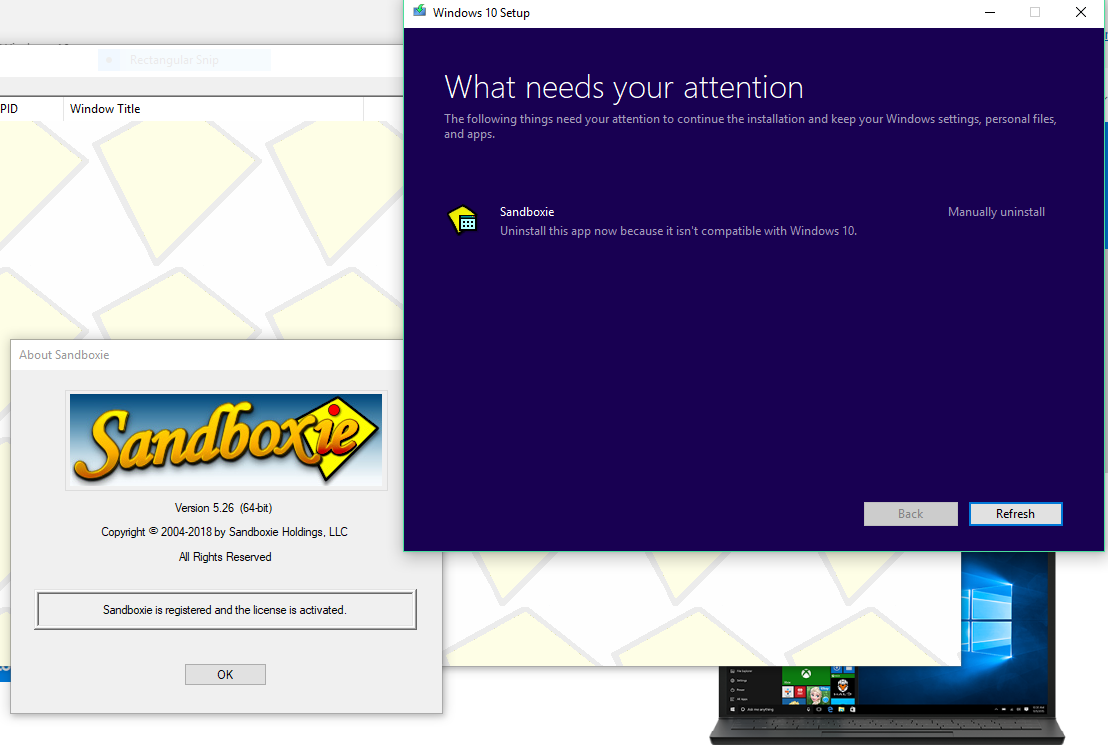Image resolution: width=1108 pixels, height=745 pixels.
Task: Click the Refresh button in Windows 10 Setup
Action: (1015, 514)
